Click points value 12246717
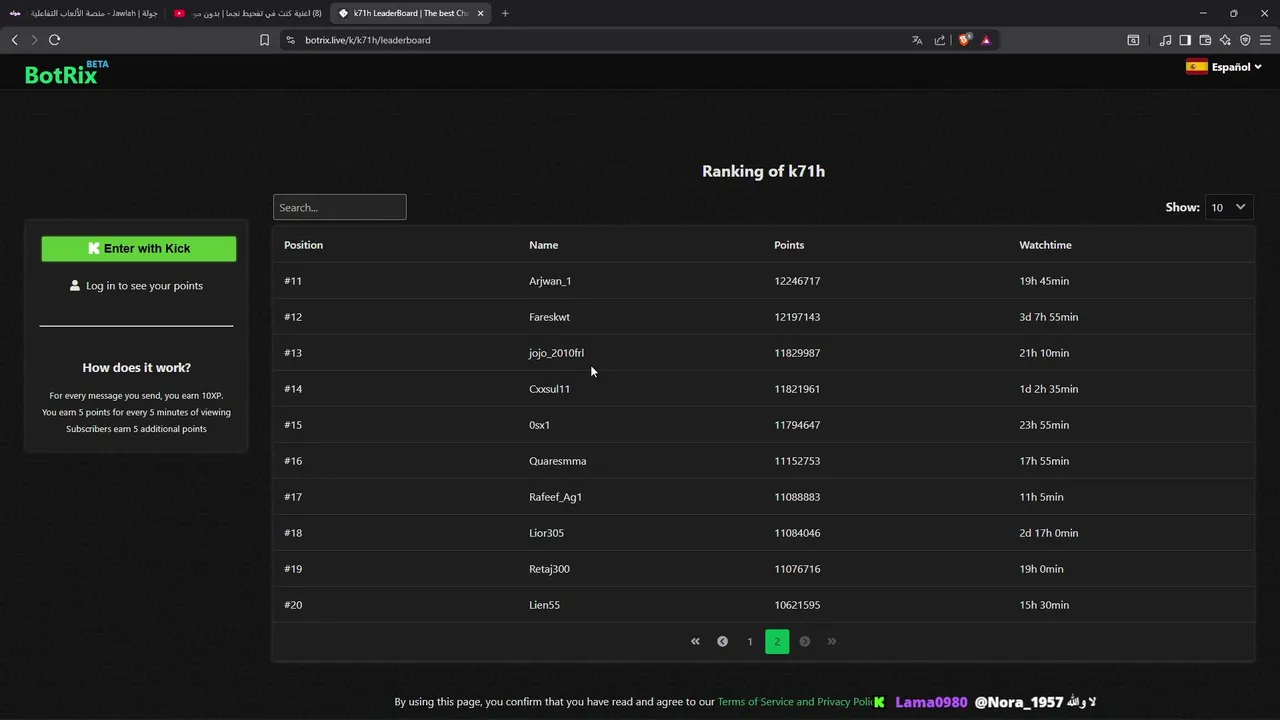This screenshot has width=1280, height=720. click(797, 281)
